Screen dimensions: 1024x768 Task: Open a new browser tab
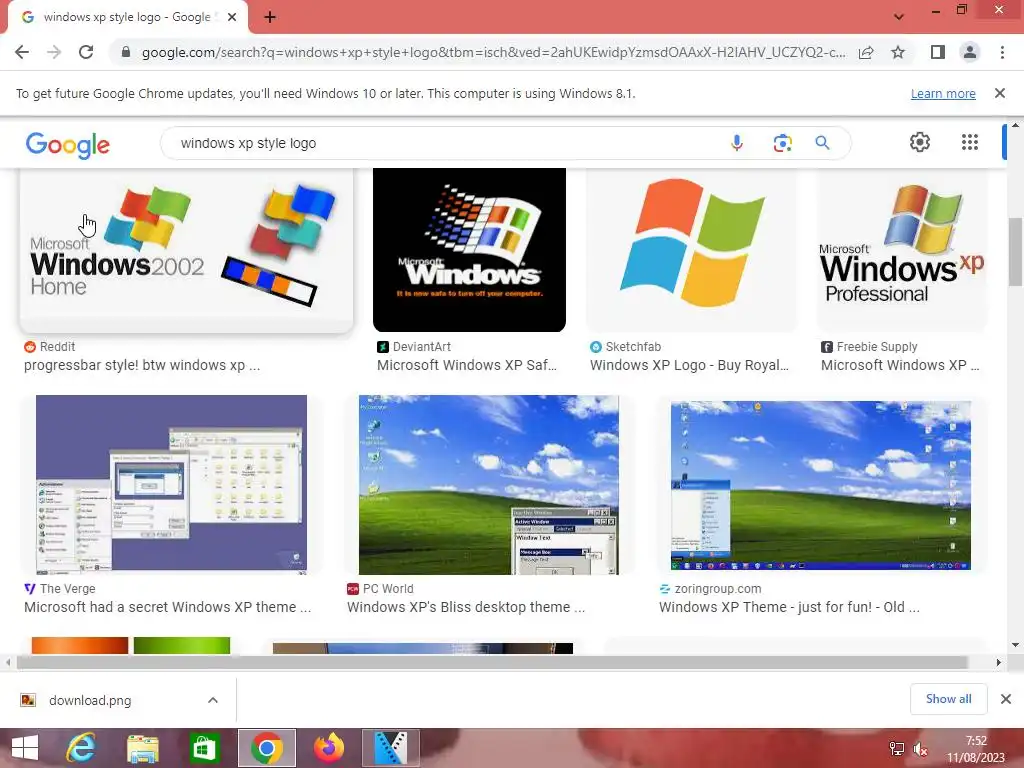[x=270, y=18]
